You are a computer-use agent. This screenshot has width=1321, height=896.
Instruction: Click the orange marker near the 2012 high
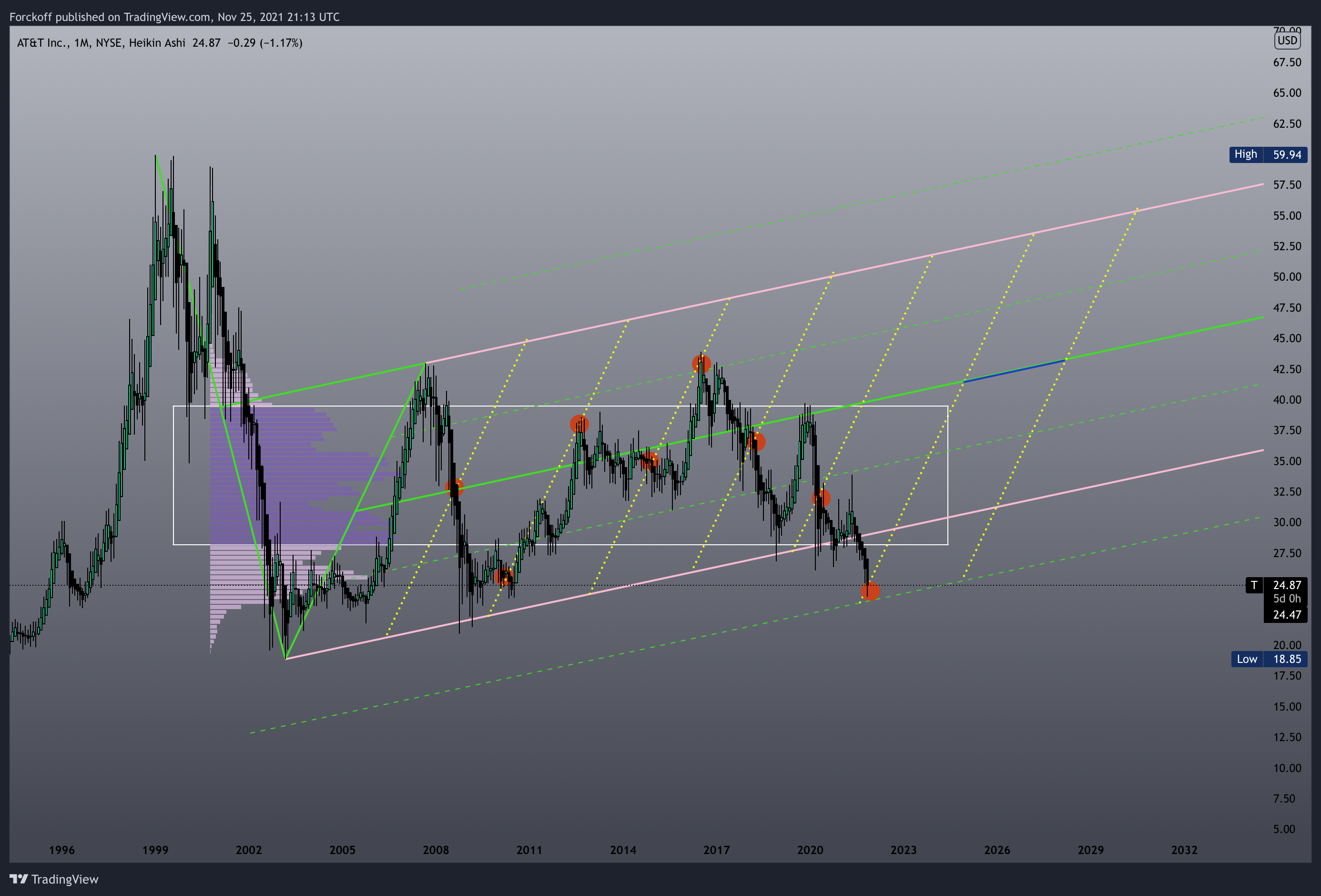tap(579, 424)
